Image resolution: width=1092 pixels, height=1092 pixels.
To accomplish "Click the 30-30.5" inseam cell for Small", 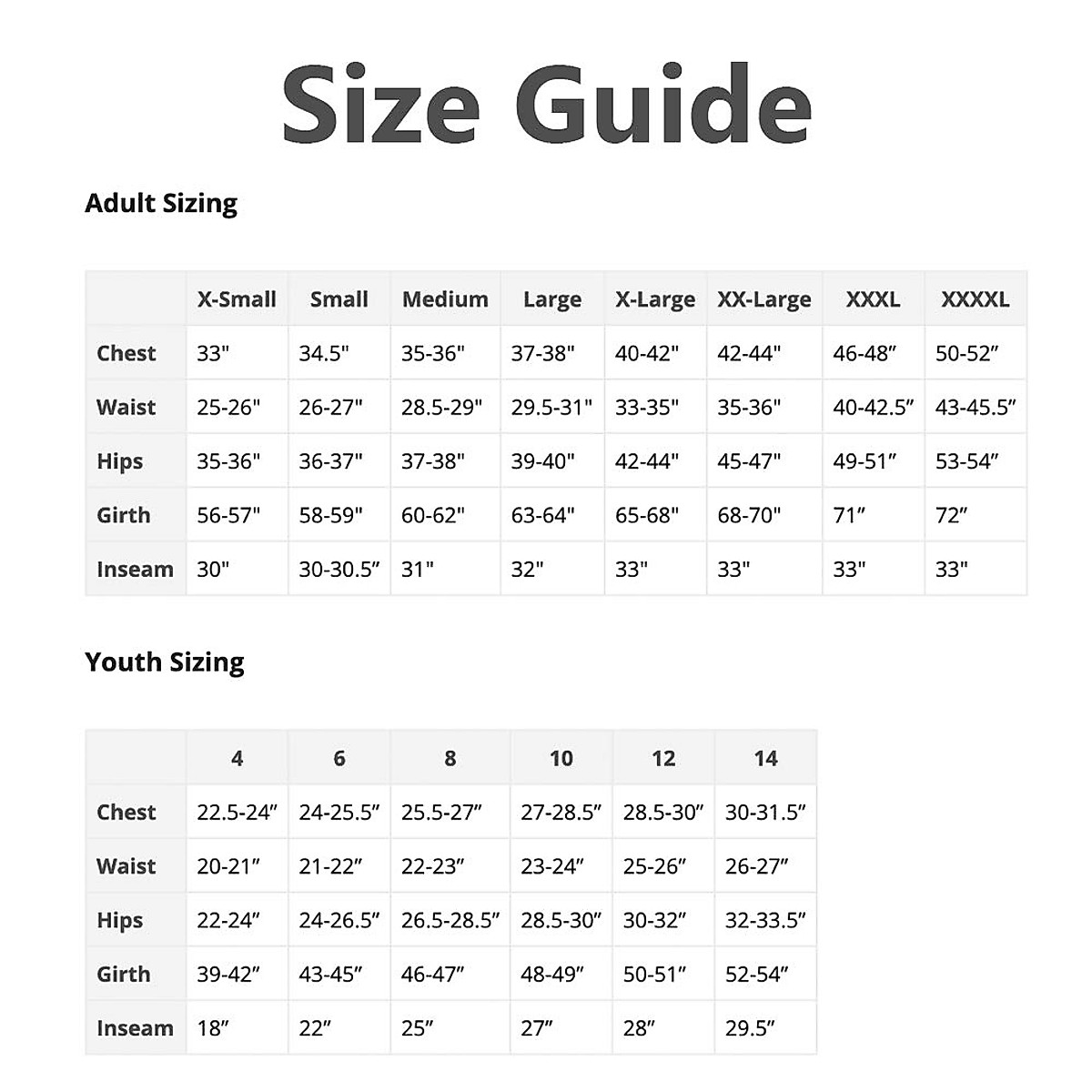I will (339, 569).
